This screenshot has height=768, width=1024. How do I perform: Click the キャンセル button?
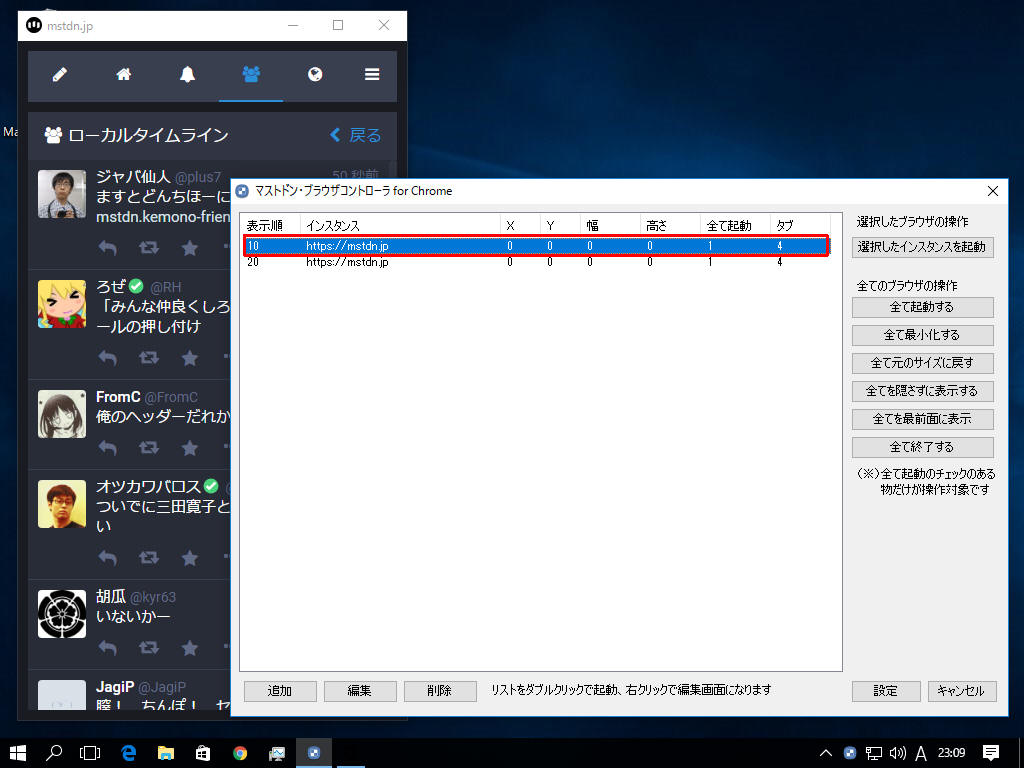tap(962, 691)
